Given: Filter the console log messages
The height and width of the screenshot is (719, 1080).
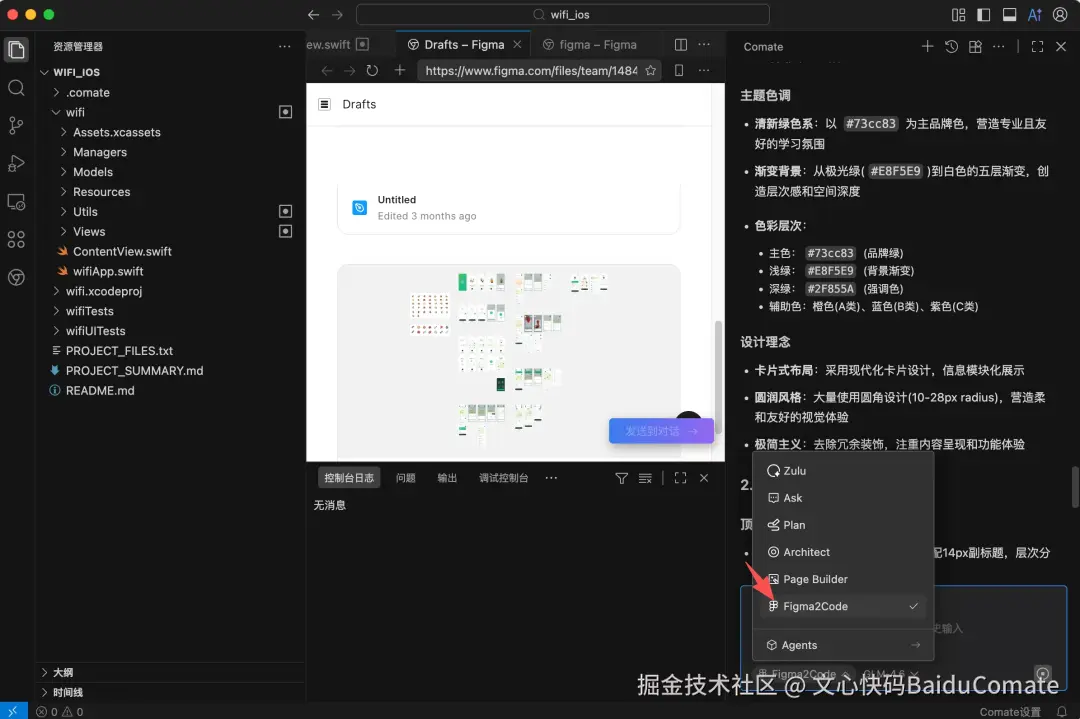Looking at the screenshot, I should (x=621, y=478).
